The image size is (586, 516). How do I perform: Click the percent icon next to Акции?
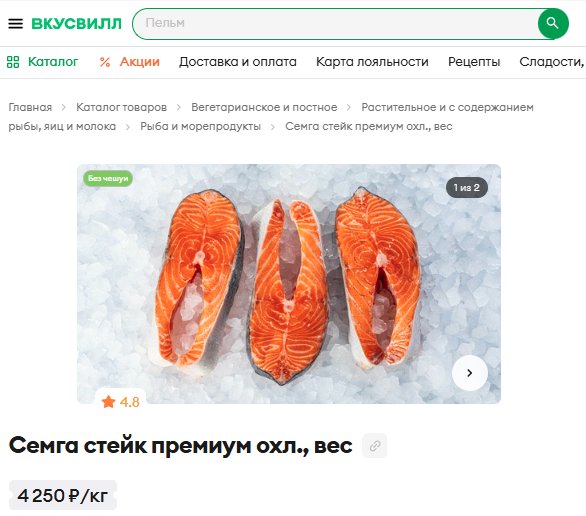coord(105,62)
